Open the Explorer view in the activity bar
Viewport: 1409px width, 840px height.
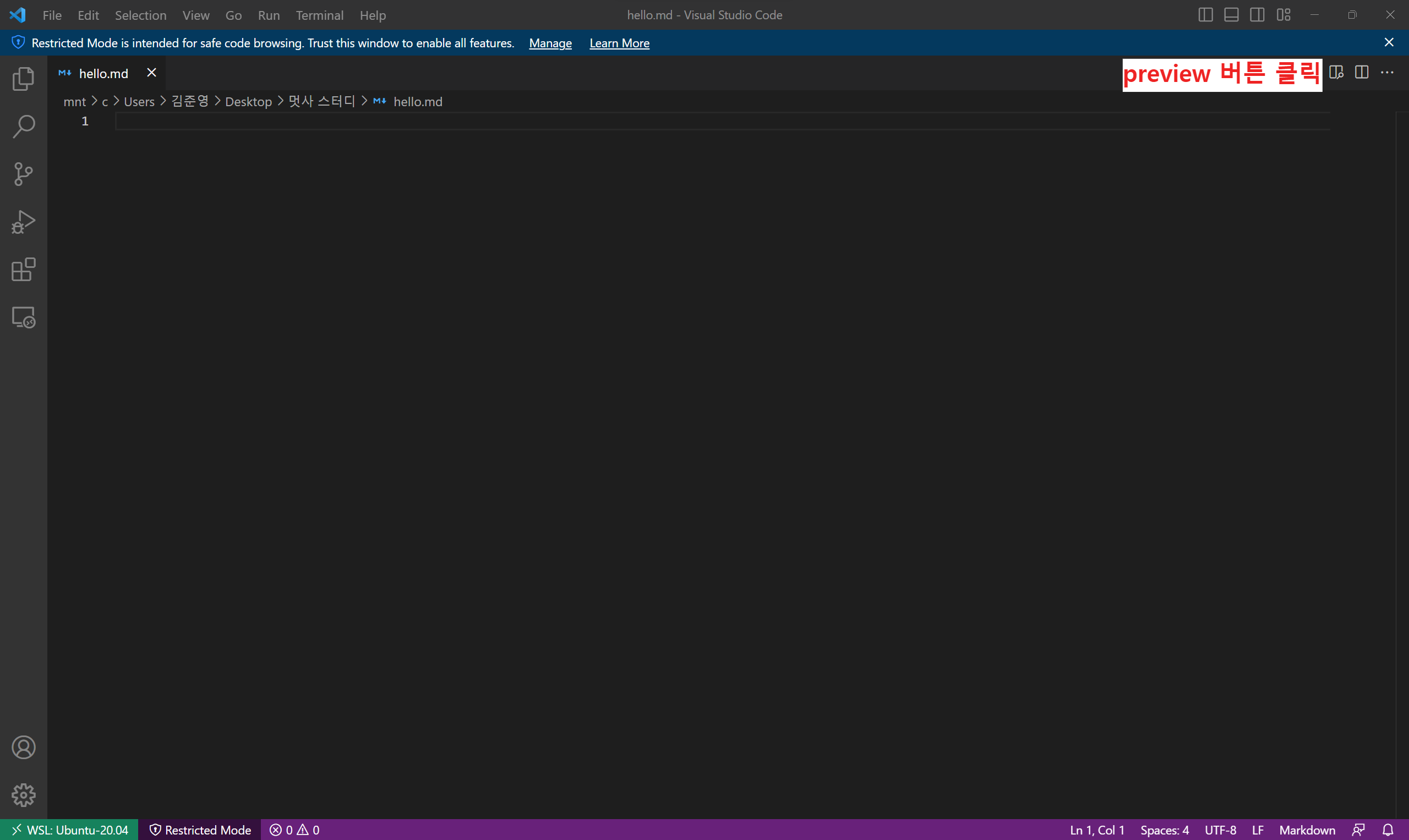[23, 79]
